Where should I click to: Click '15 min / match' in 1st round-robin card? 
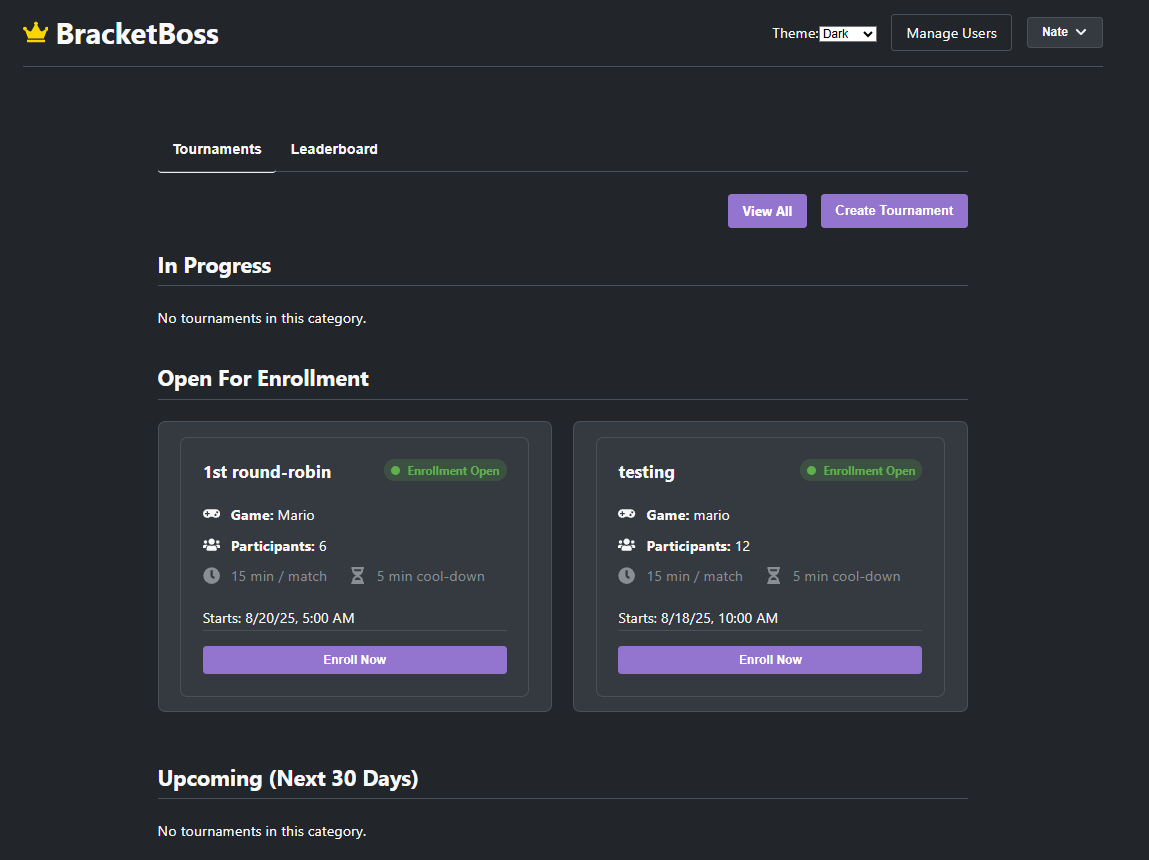tap(279, 577)
